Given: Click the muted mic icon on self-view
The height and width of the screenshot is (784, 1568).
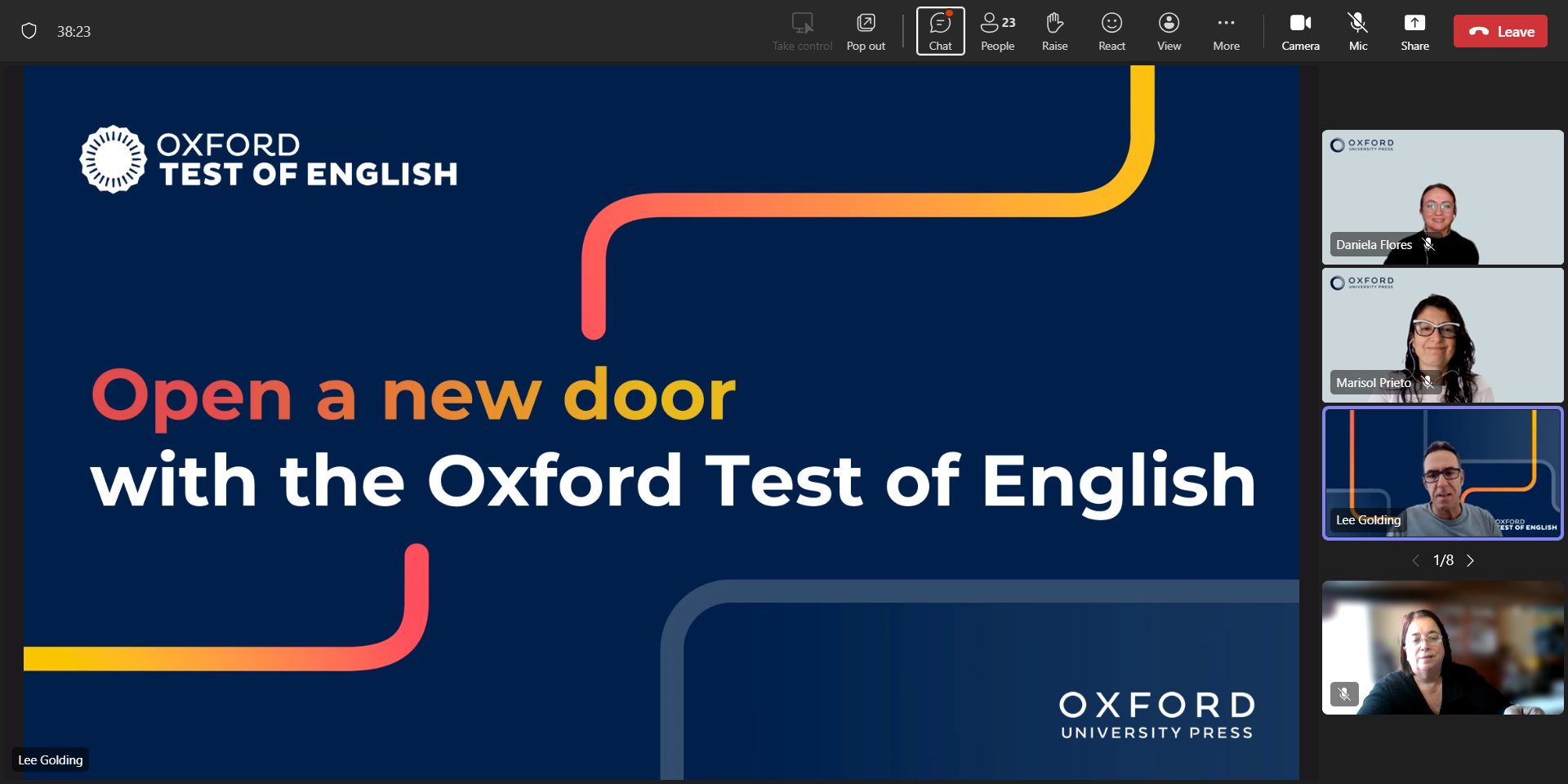Looking at the screenshot, I should [1344, 694].
